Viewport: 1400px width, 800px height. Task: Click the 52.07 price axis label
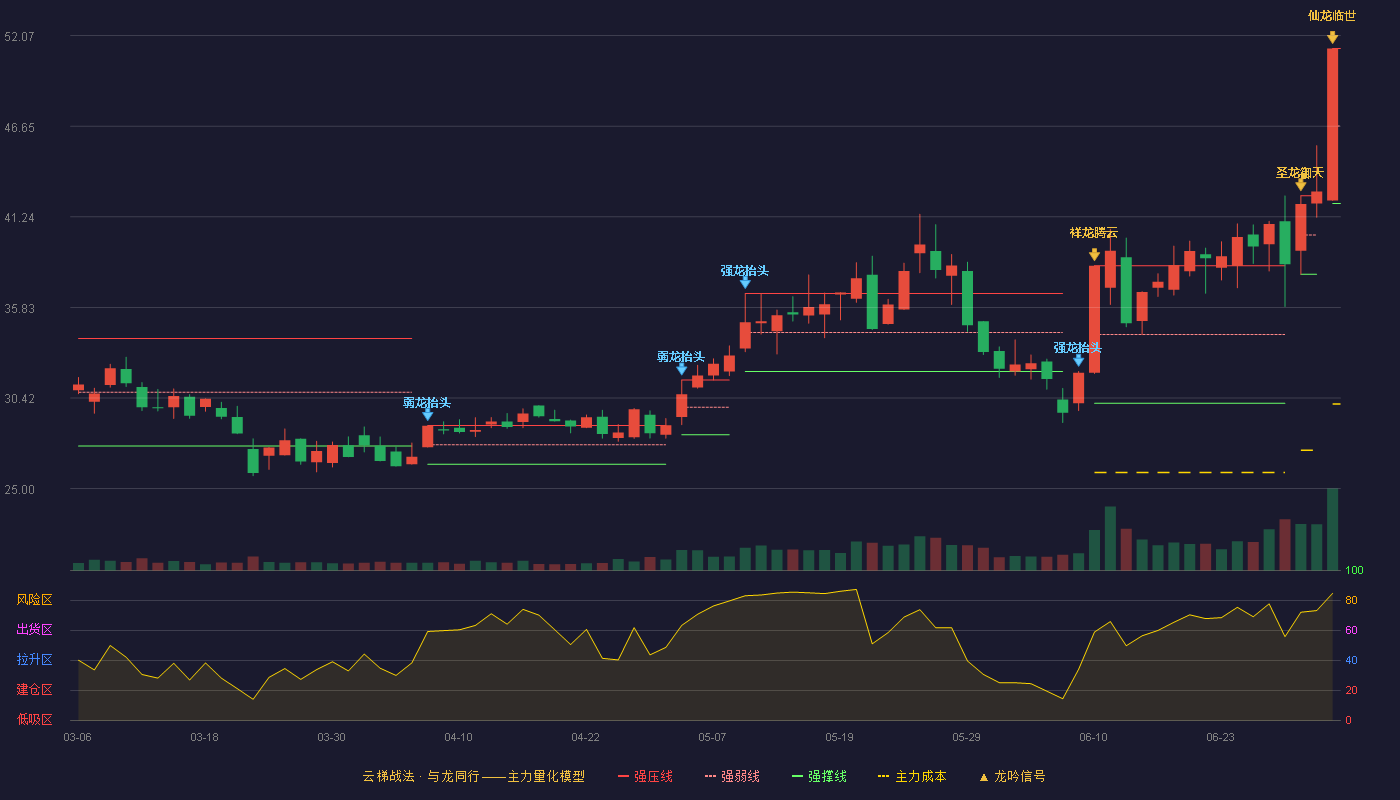[20, 36]
